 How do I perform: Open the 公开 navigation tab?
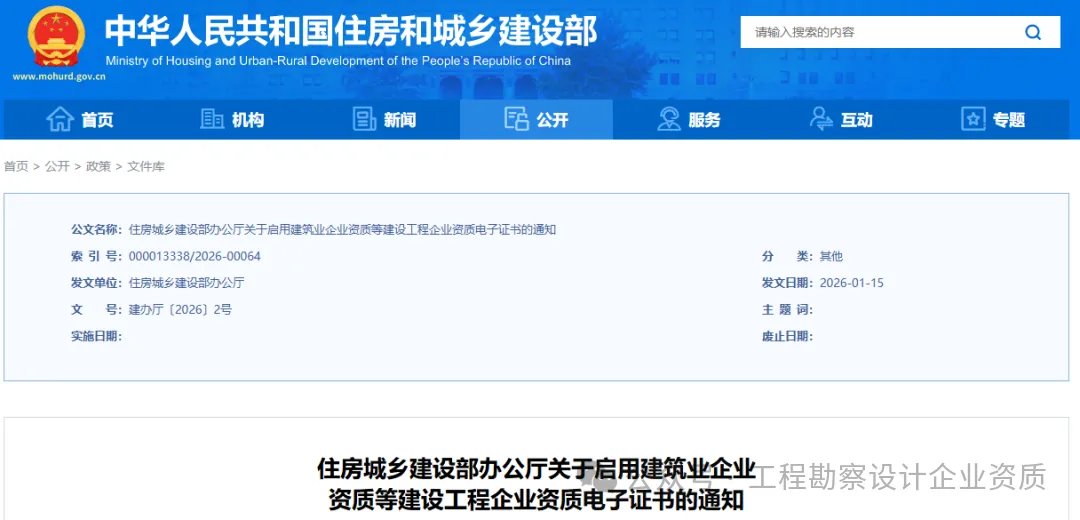click(537, 120)
